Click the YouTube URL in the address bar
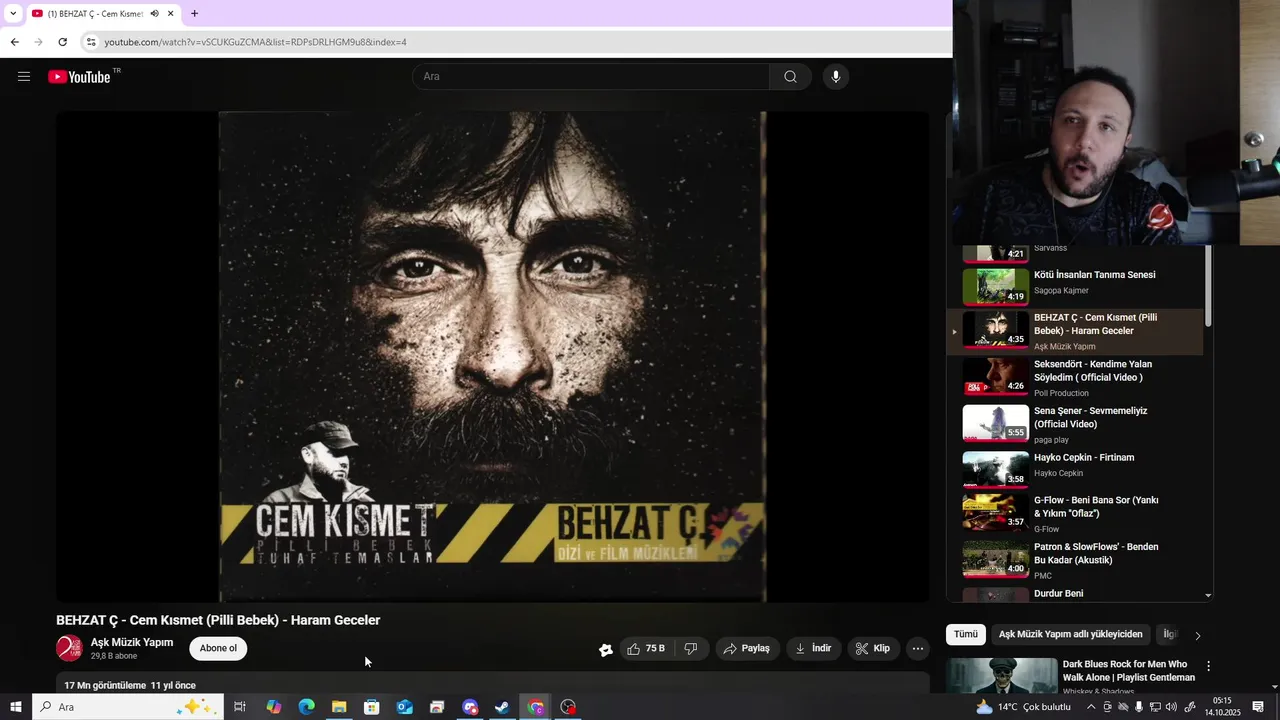The width and height of the screenshot is (1280, 720). point(255,42)
